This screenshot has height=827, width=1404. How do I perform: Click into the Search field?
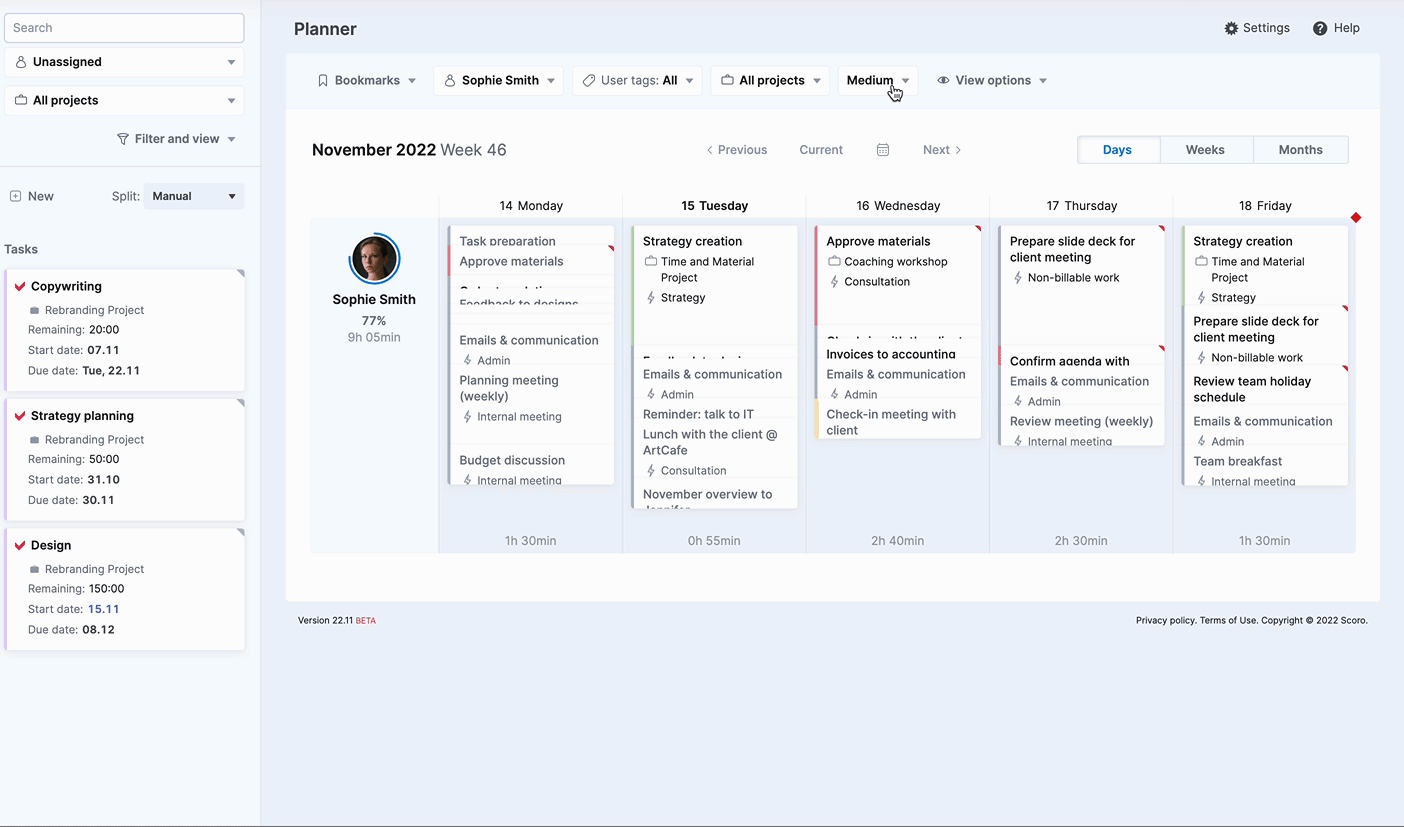[124, 28]
